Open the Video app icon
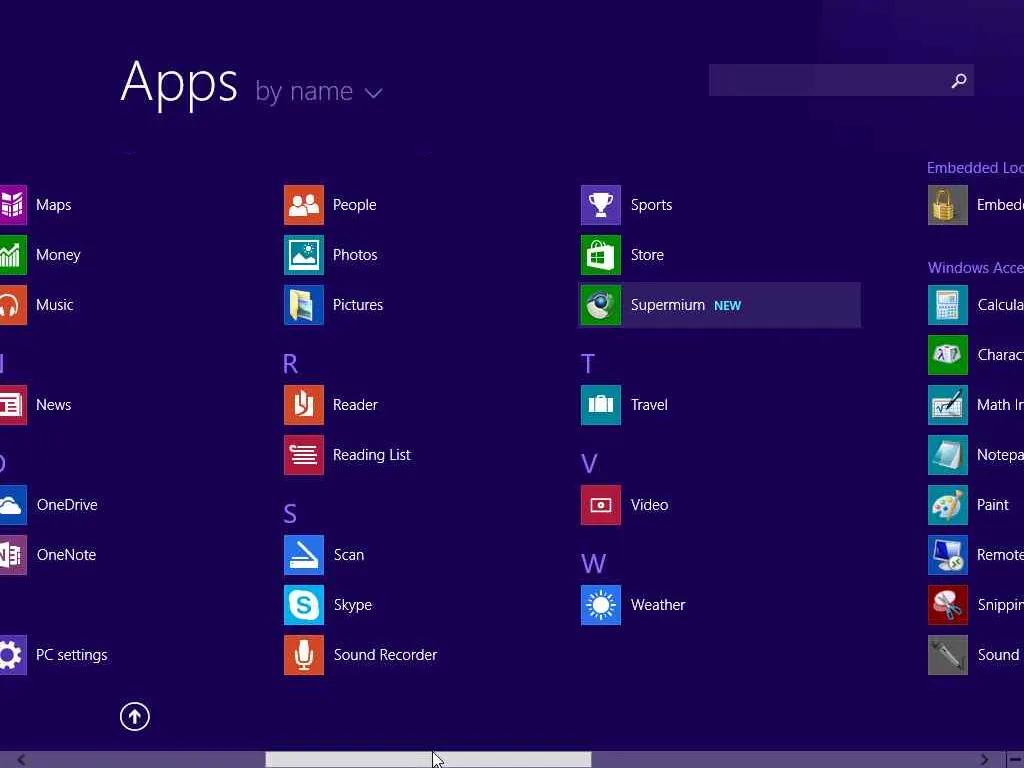 pyautogui.click(x=601, y=505)
